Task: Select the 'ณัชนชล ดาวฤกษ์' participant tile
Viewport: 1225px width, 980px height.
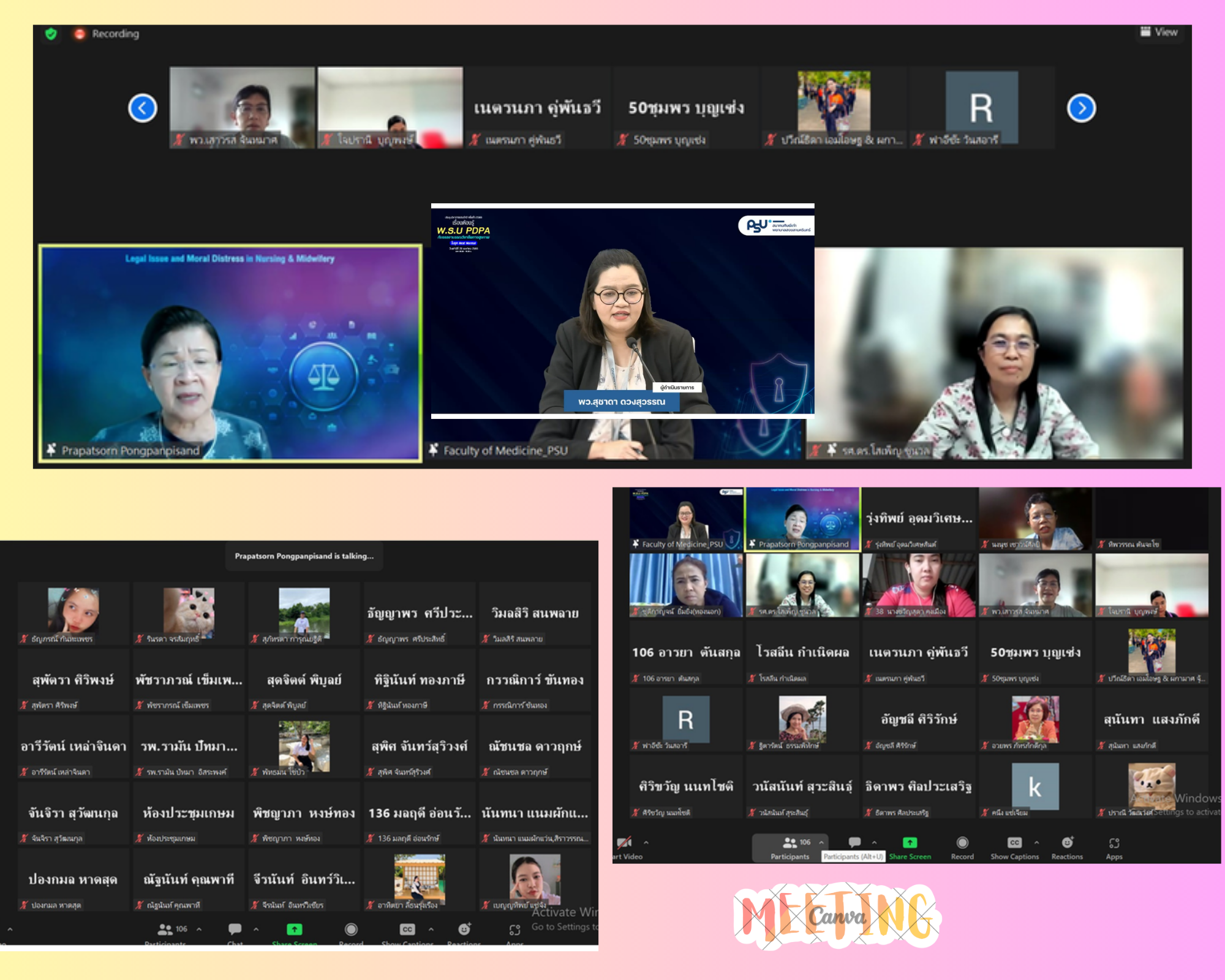Action: (x=535, y=747)
